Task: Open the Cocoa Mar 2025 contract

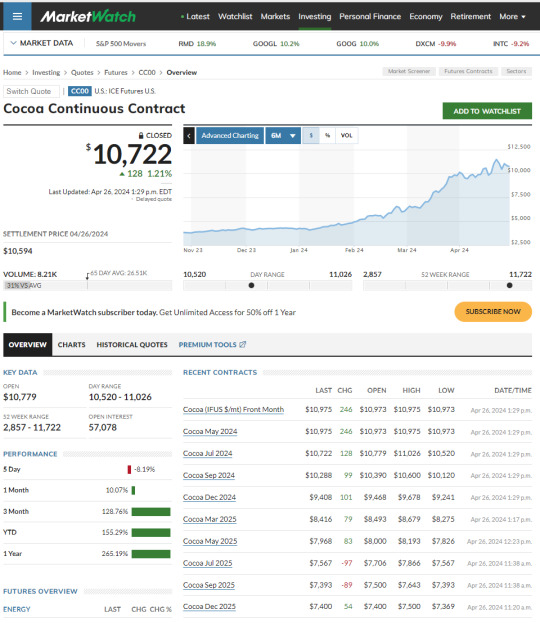Action: (x=209, y=519)
